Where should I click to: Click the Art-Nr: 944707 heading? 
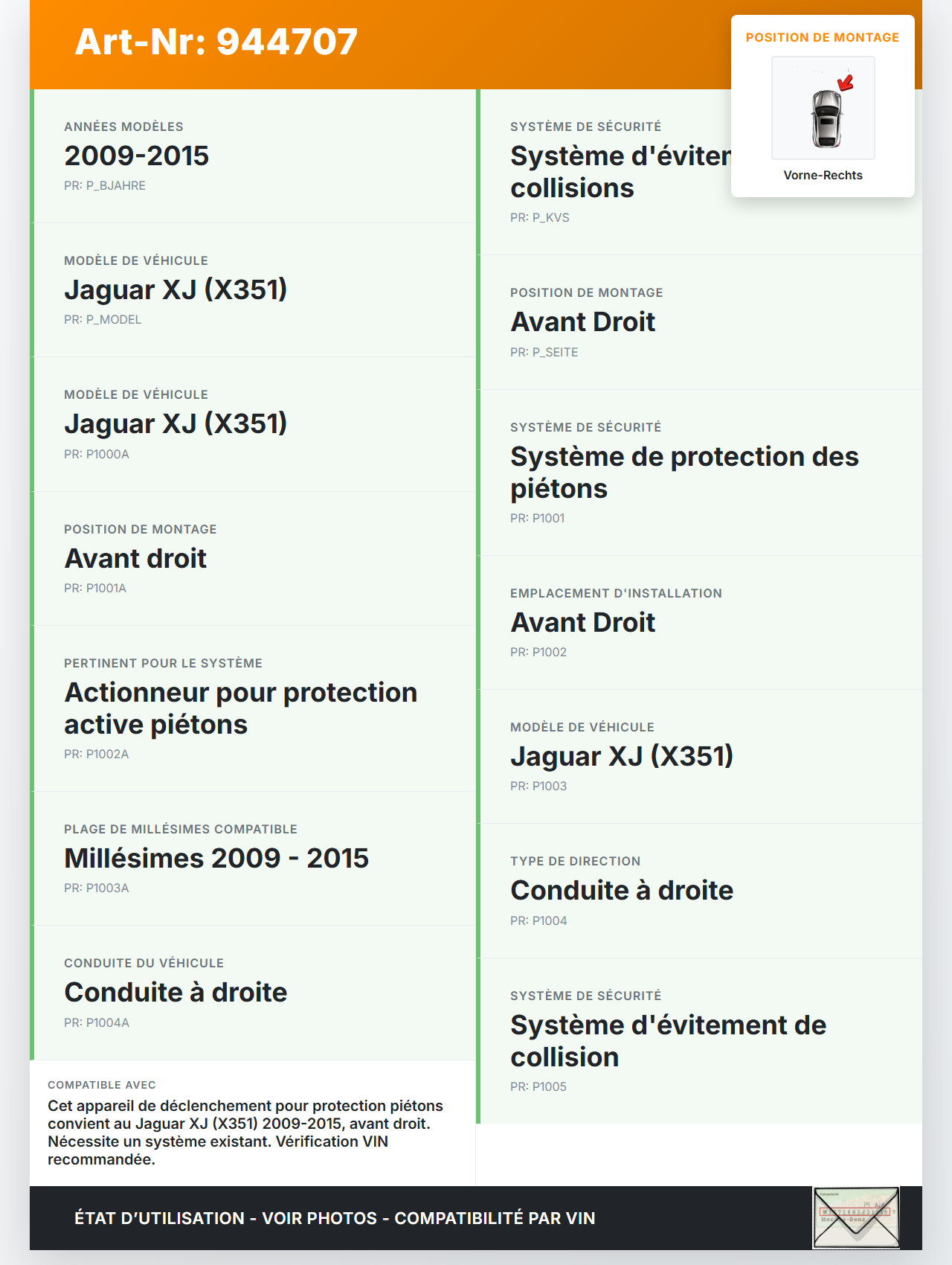tap(216, 42)
